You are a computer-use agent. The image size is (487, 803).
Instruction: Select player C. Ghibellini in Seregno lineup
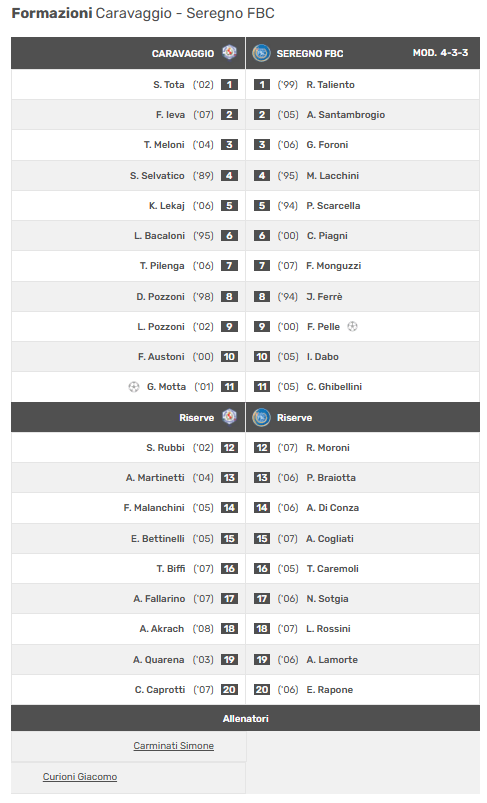[334, 387]
